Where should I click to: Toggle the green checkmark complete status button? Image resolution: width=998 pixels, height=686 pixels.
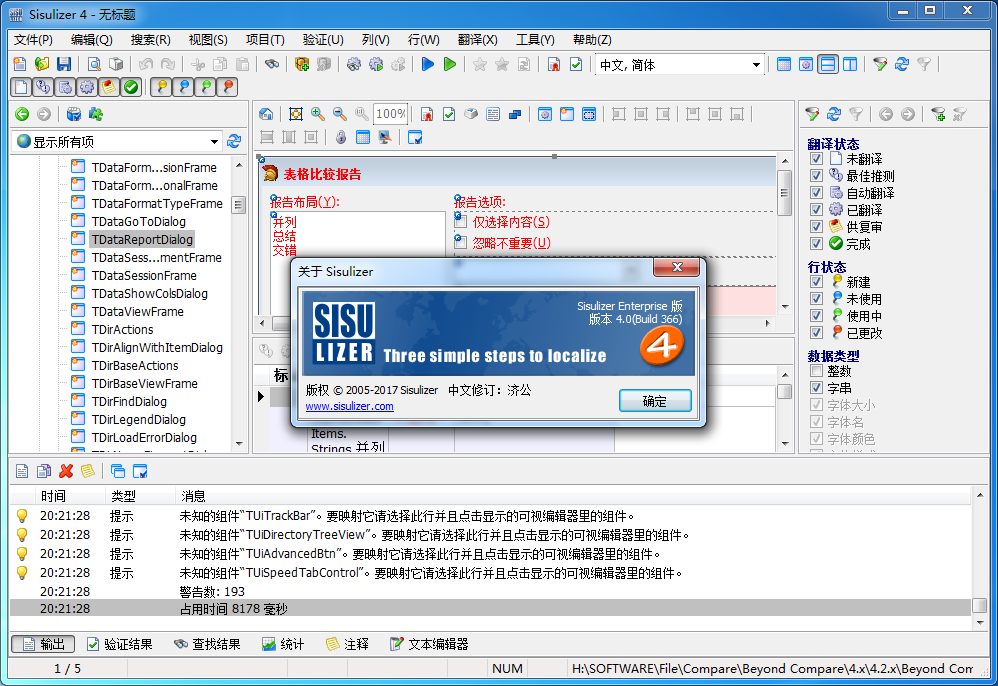[131, 87]
